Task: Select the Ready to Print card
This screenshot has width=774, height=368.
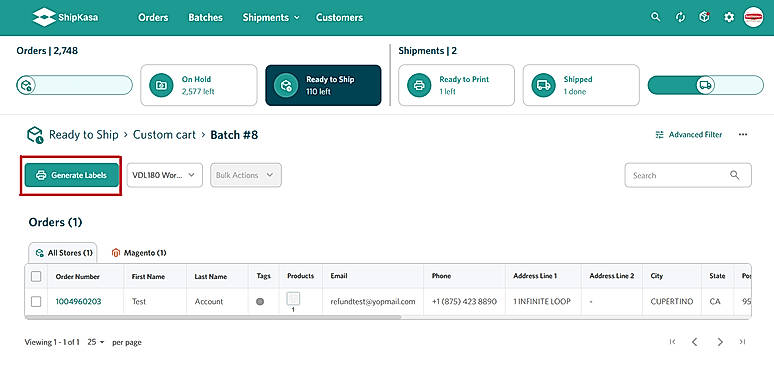Action: tap(457, 85)
